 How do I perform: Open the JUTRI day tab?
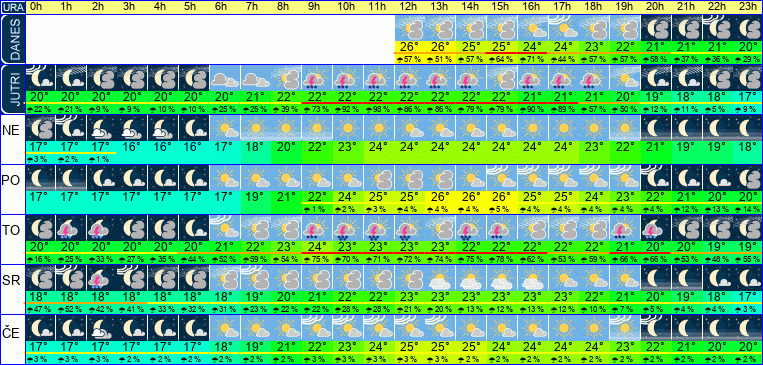click(13, 90)
